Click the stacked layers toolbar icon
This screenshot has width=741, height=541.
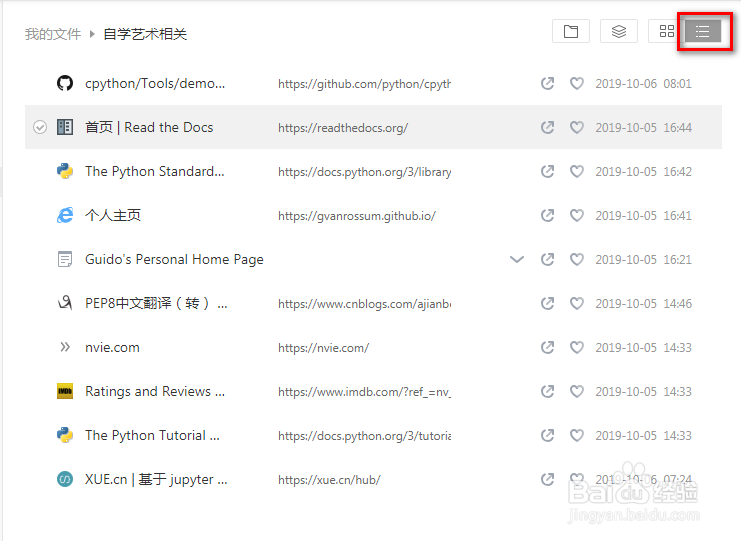coord(619,32)
